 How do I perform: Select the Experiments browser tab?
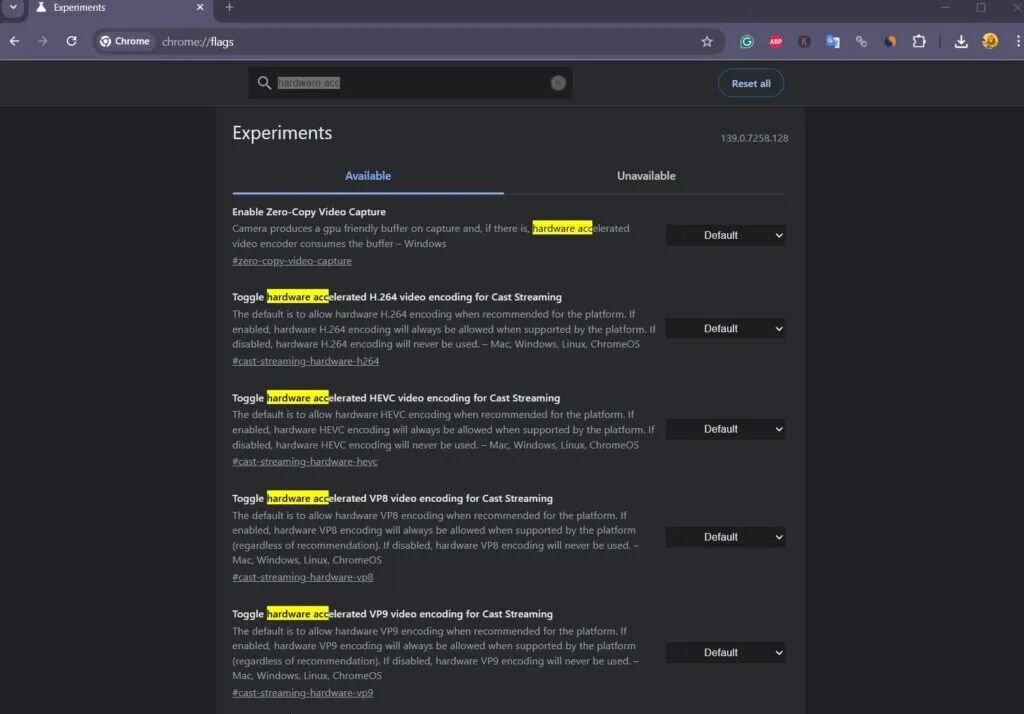click(120, 8)
